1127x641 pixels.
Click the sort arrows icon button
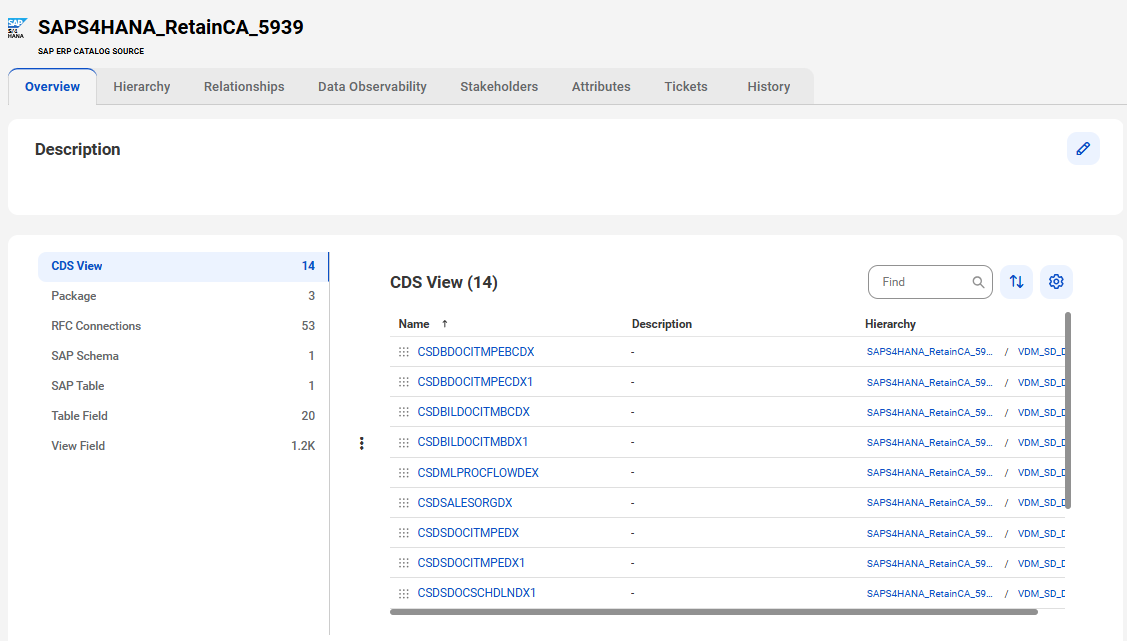coord(1016,282)
